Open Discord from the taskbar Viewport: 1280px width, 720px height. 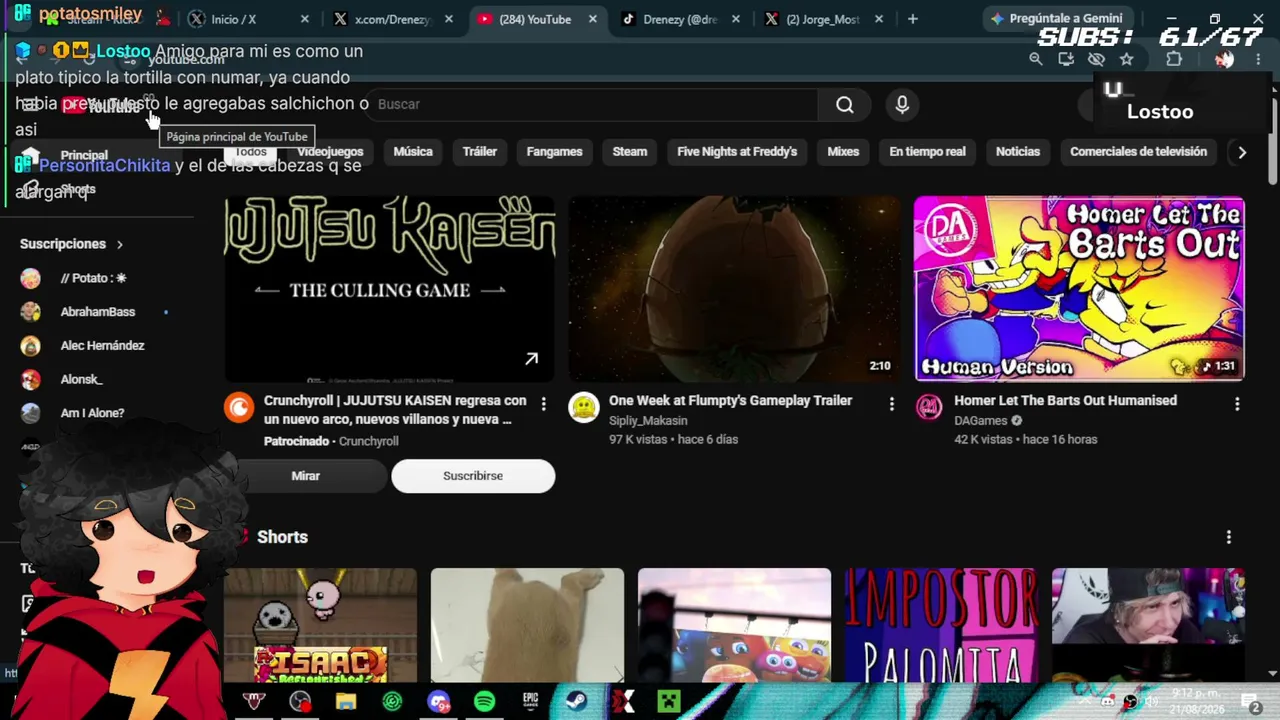pos(438,702)
